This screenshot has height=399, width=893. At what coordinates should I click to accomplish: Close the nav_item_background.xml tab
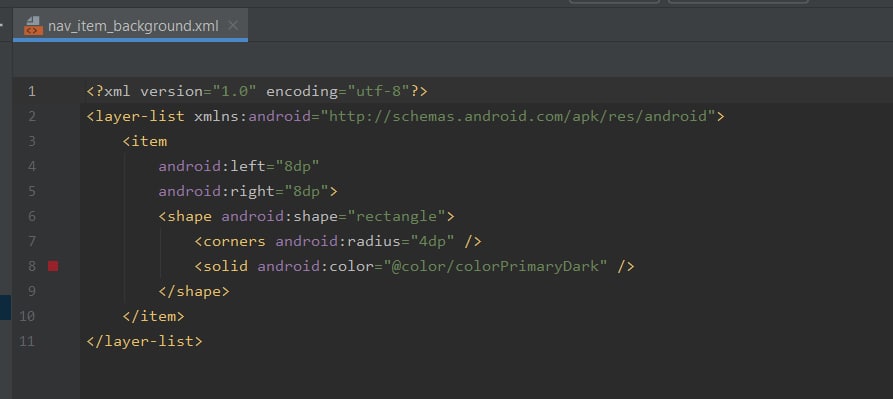click(233, 26)
